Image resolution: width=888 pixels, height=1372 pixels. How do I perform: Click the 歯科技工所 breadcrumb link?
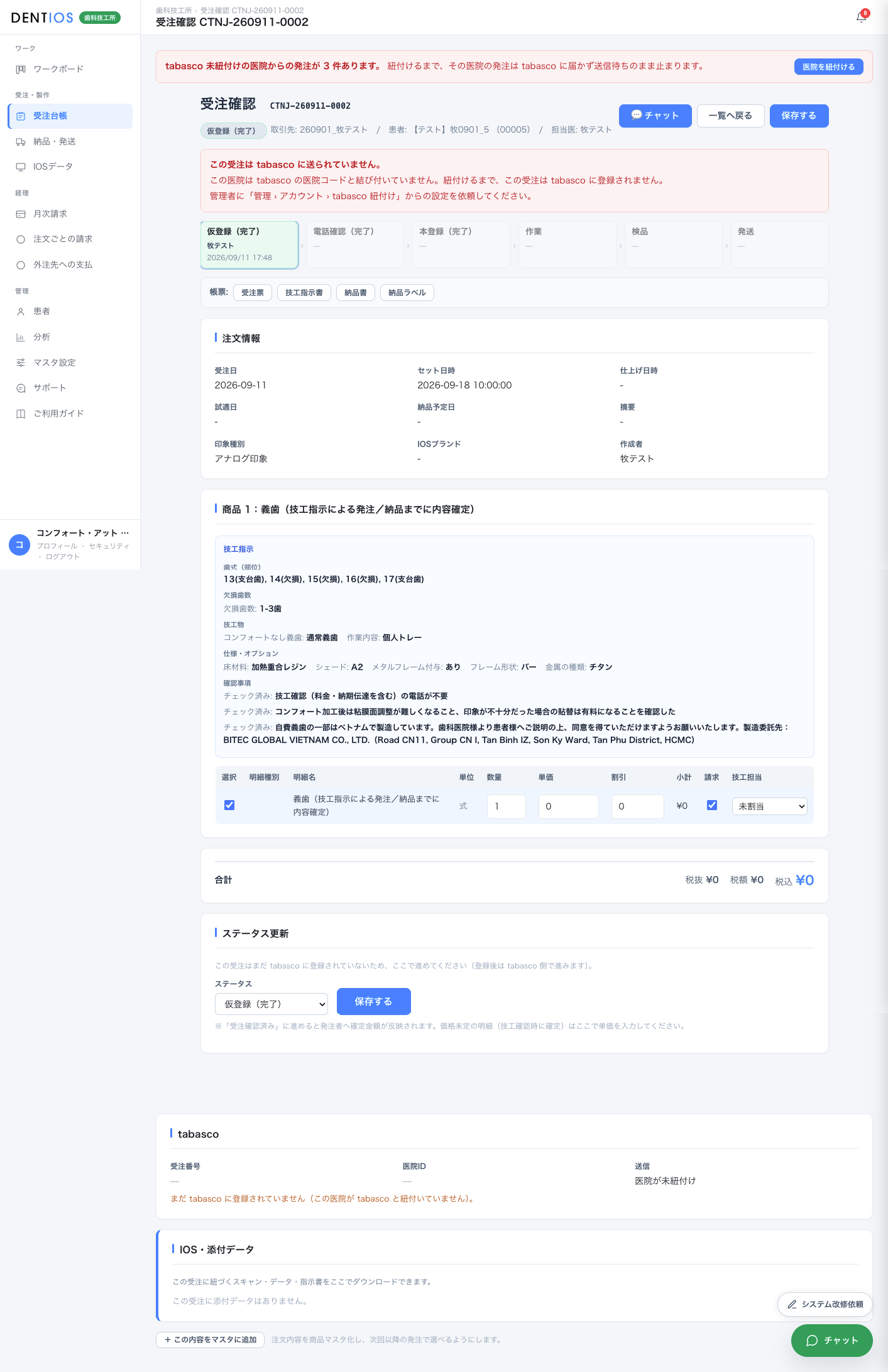click(x=174, y=11)
